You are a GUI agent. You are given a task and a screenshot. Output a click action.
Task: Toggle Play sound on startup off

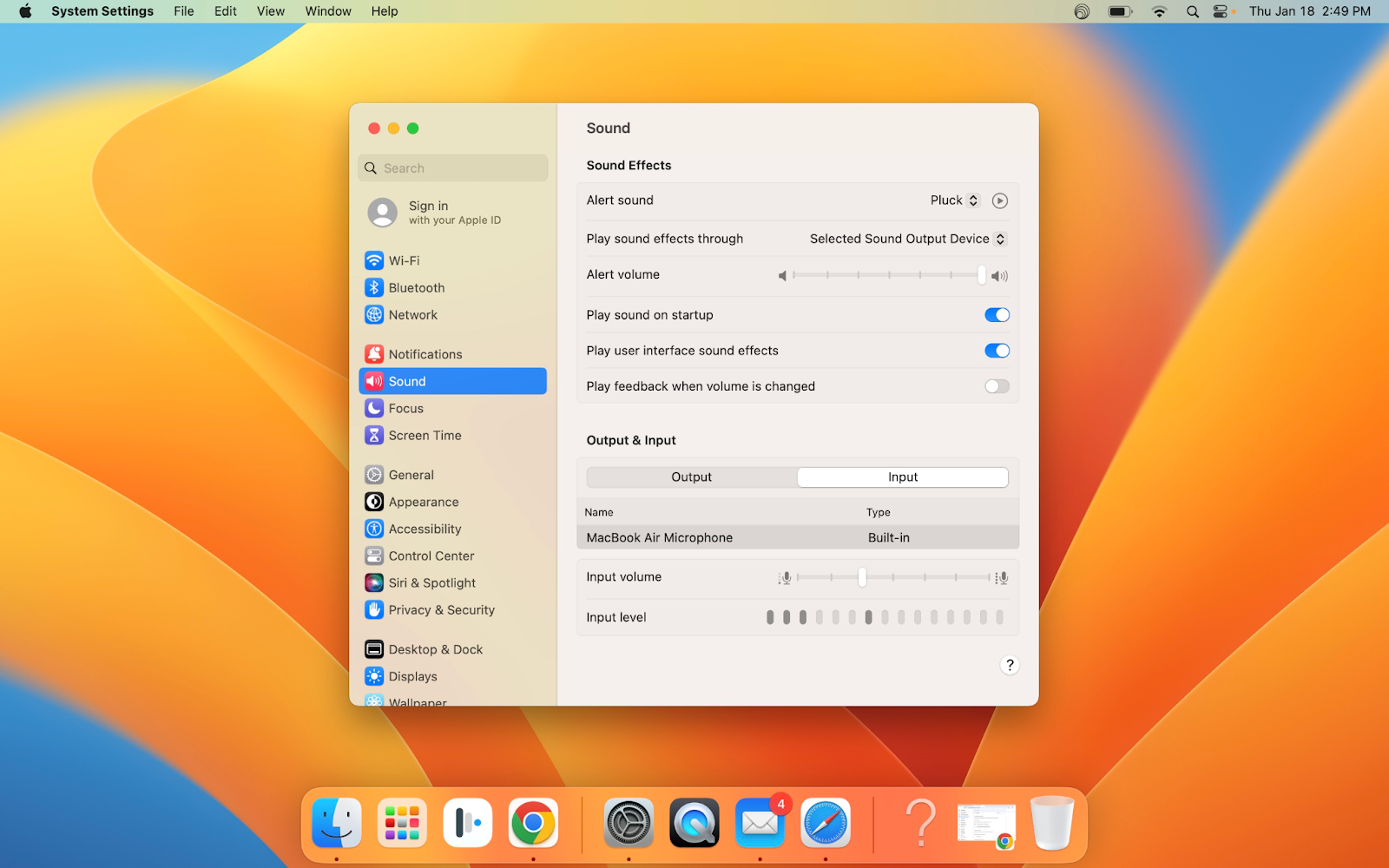pyautogui.click(x=997, y=315)
